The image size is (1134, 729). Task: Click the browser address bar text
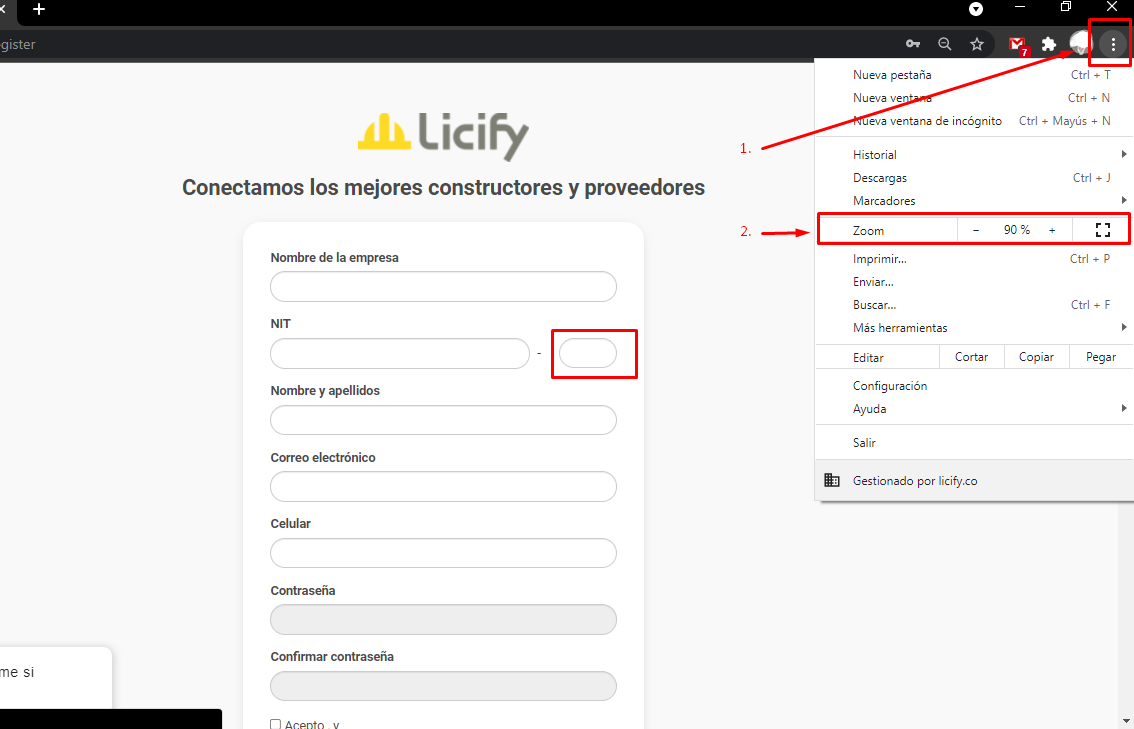pos(17,44)
